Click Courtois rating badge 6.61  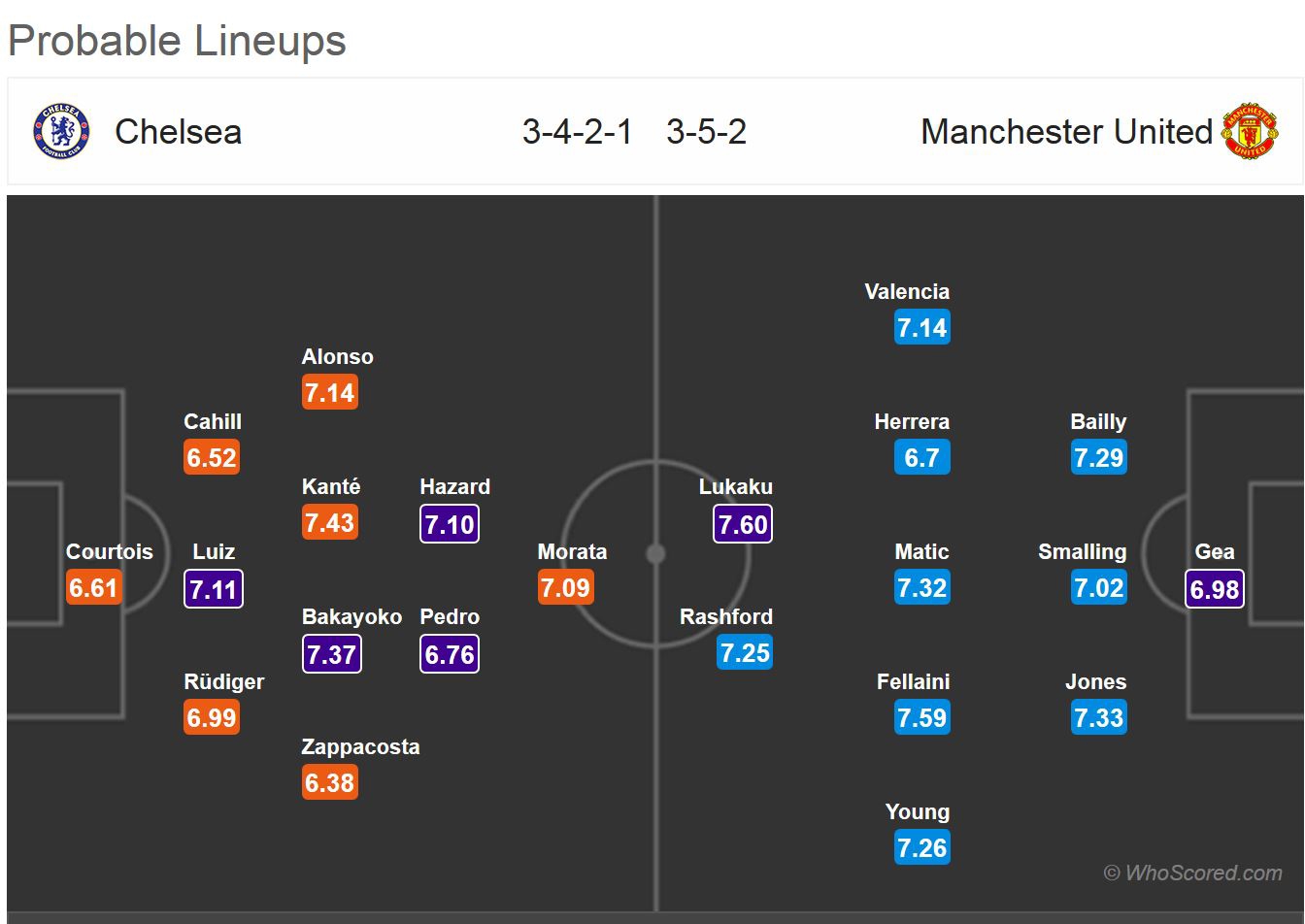[93, 588]
